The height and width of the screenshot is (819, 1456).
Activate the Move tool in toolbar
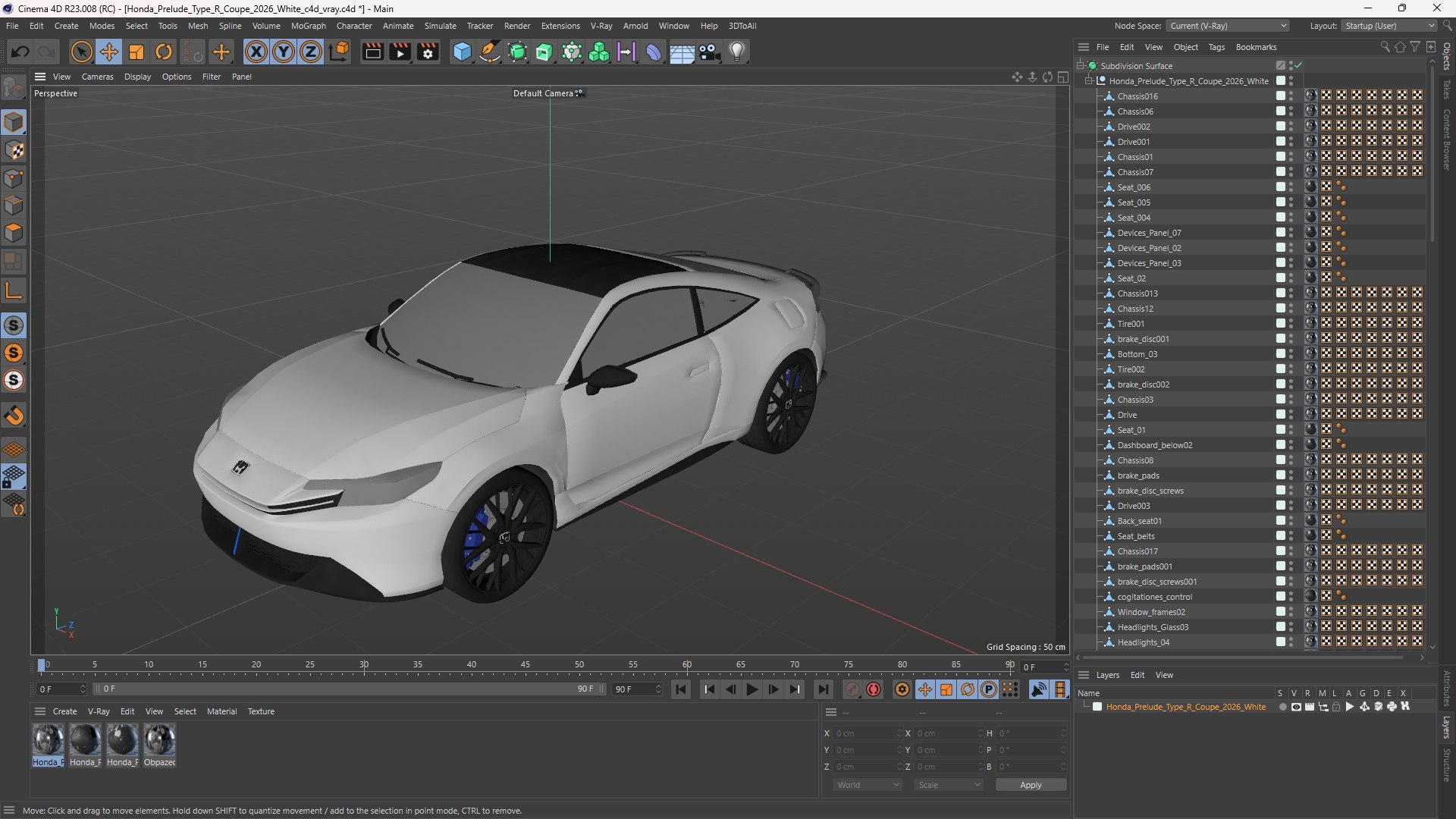(109, 52)
